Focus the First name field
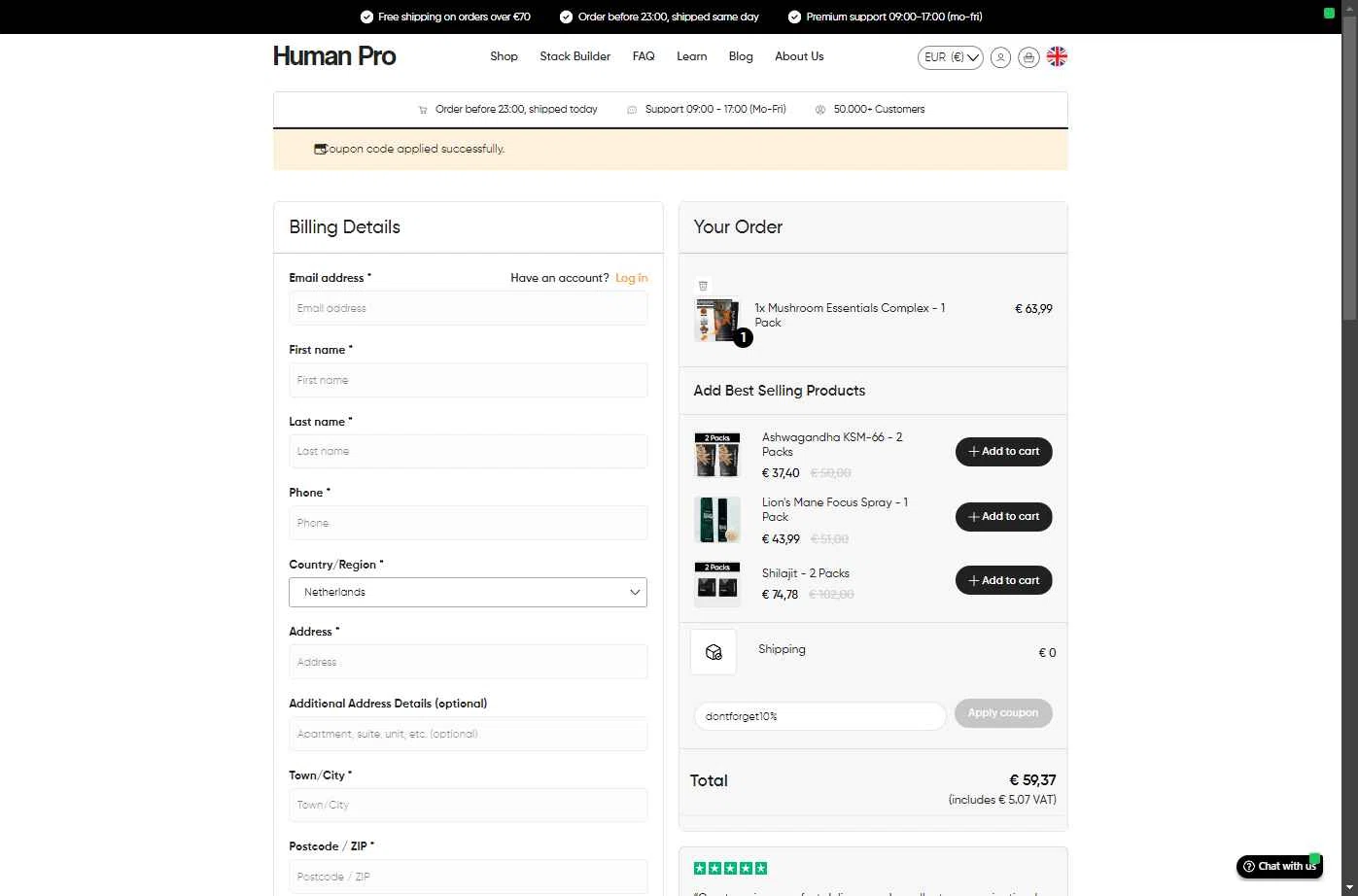This screenshot has height=896, width=1358. (468, 380)
